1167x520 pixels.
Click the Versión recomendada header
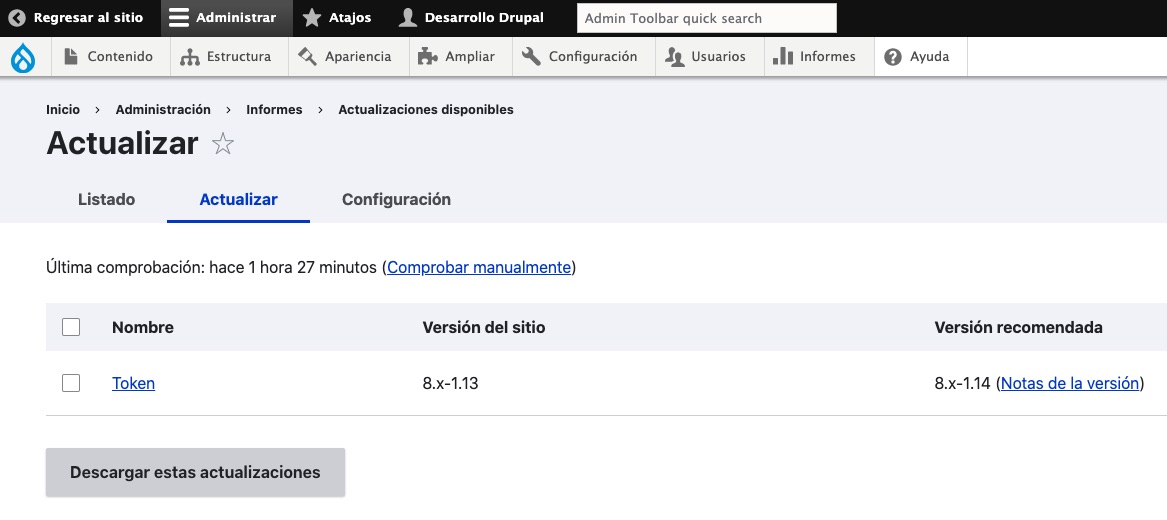point(1019,327)
